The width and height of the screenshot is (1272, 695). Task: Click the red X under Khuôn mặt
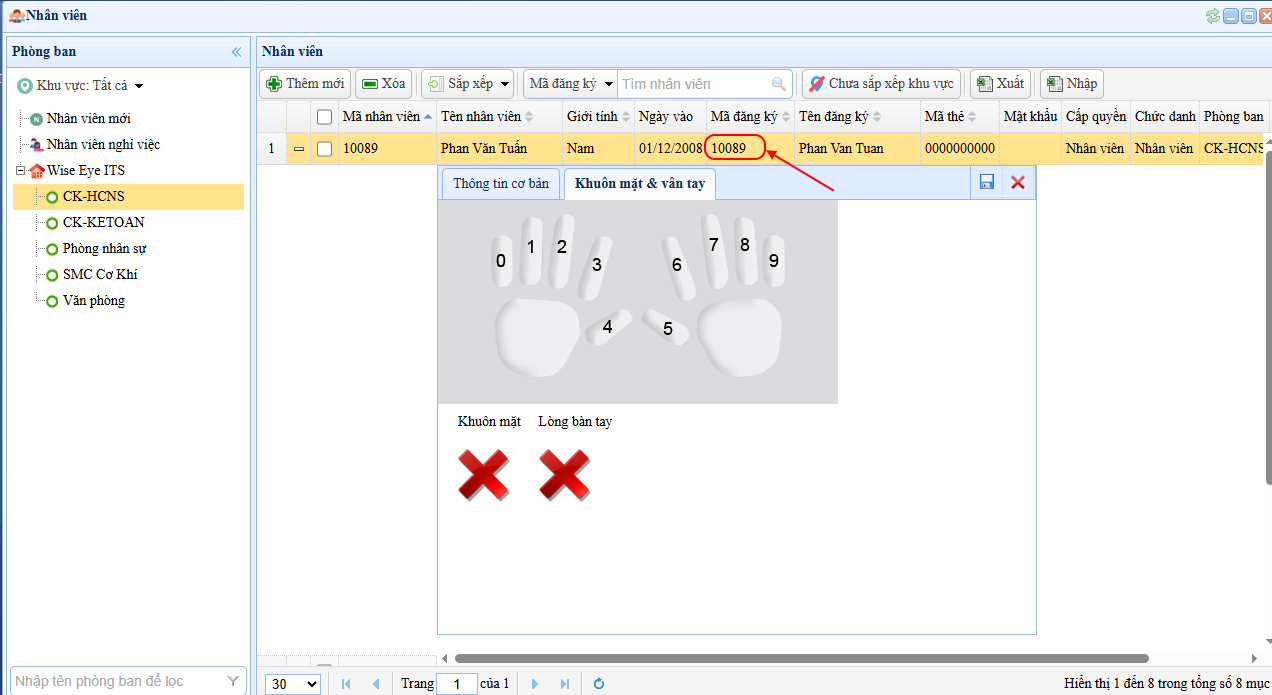(483, 474)
